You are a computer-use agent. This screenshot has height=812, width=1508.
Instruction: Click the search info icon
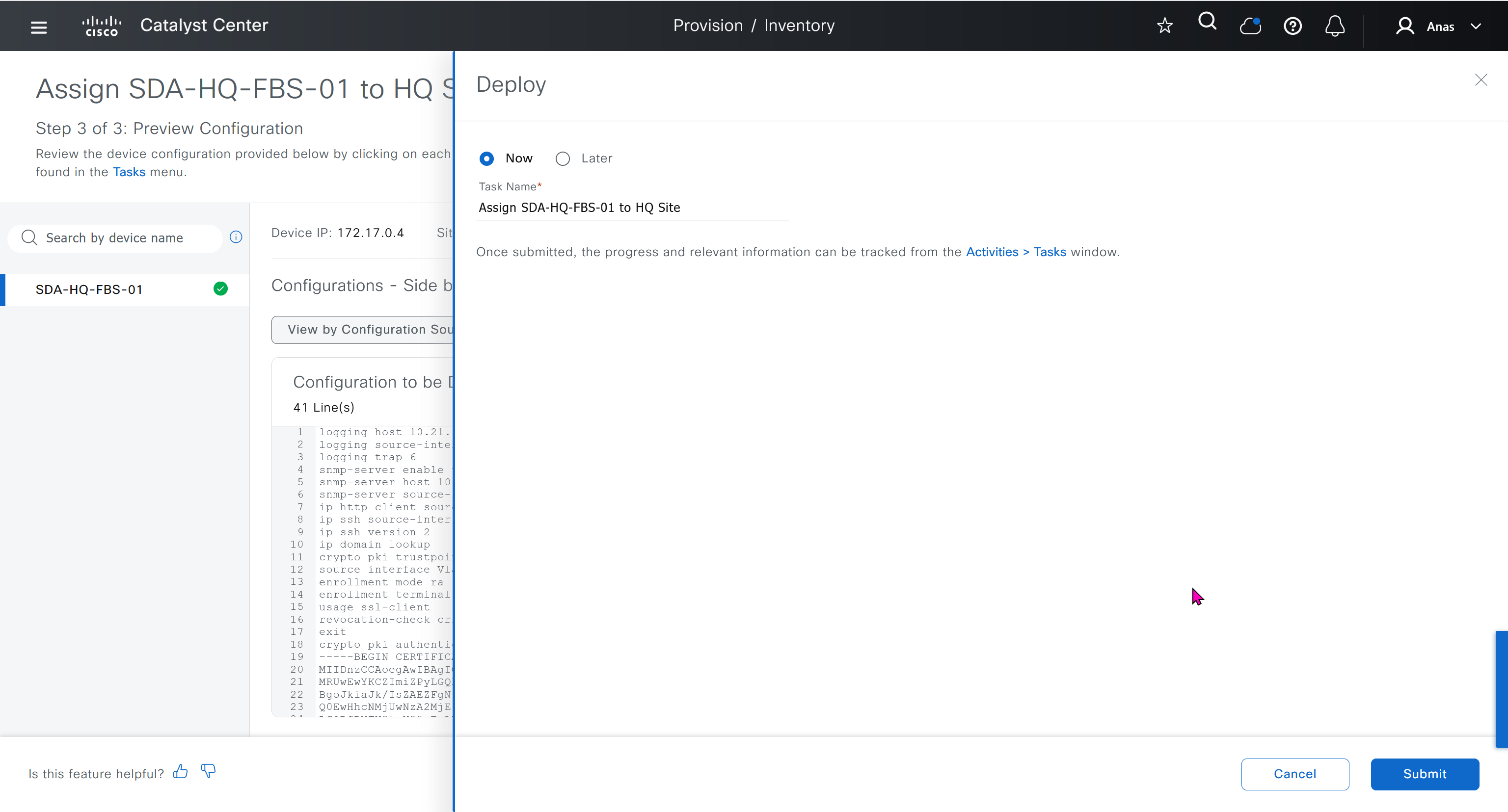[236, 237]
